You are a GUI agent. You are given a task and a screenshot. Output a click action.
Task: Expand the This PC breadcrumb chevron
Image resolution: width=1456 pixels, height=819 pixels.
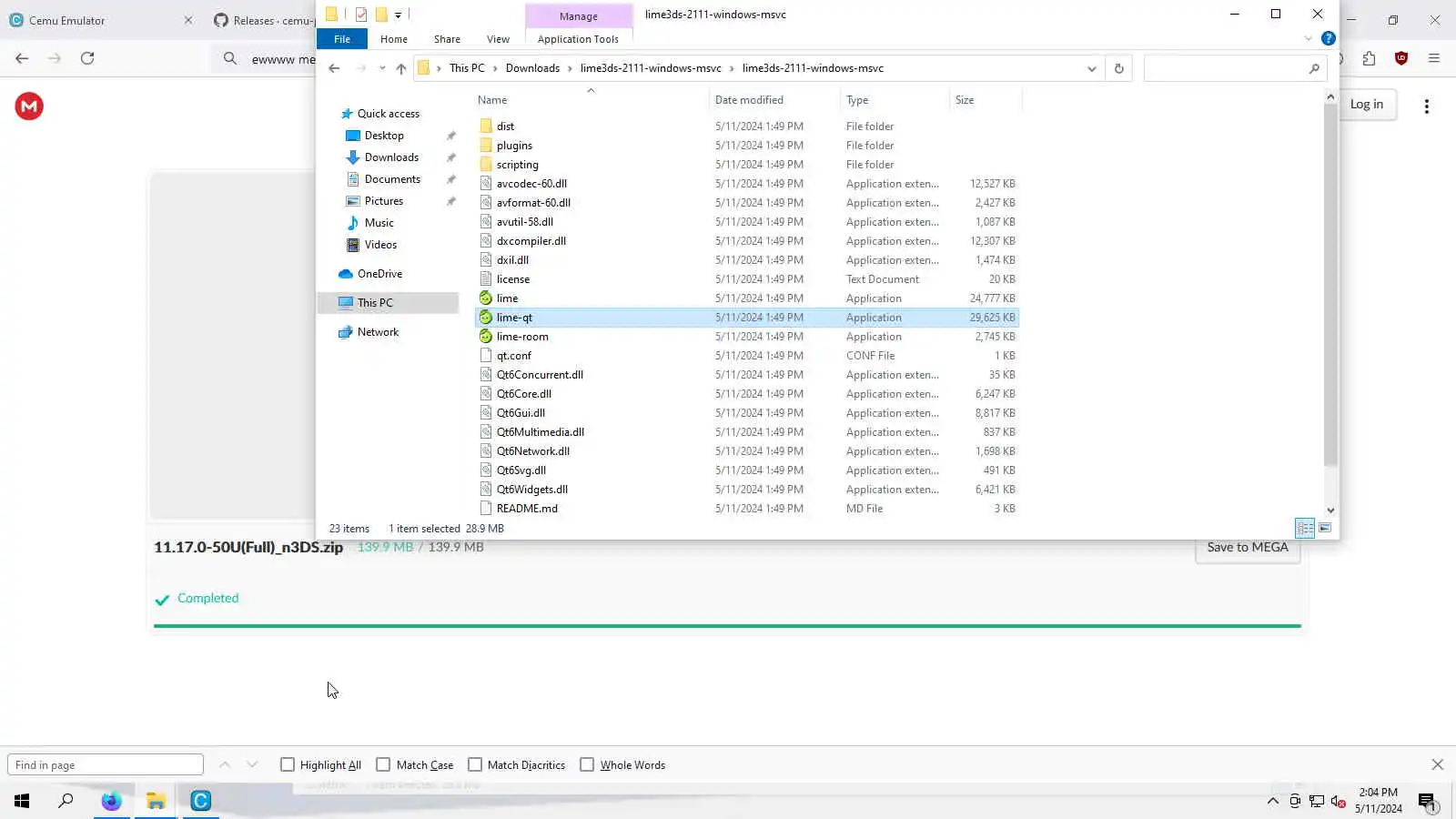[x=496, y=68]
